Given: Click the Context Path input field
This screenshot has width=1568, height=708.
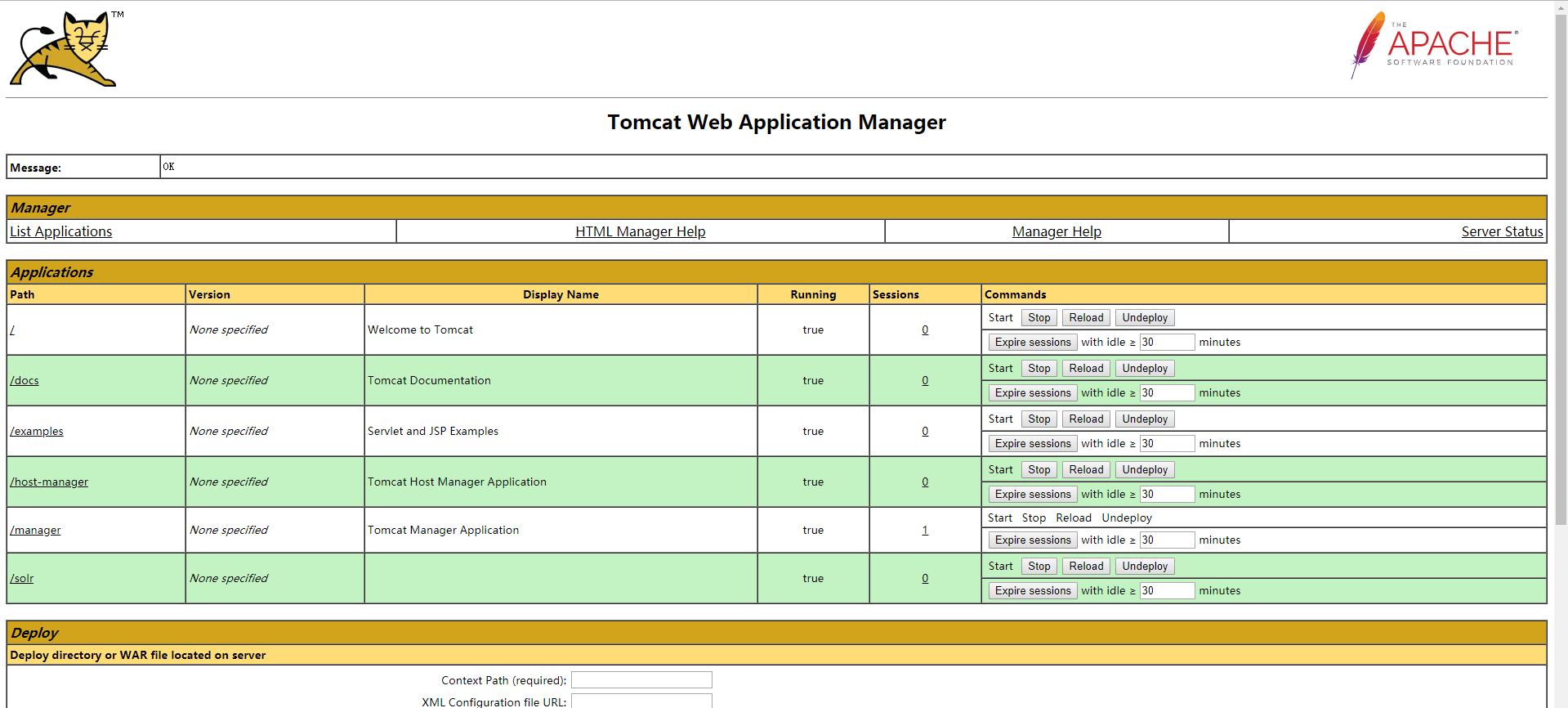Looking at the screenshot, I should pyautogui.click(x=641, y=680).
